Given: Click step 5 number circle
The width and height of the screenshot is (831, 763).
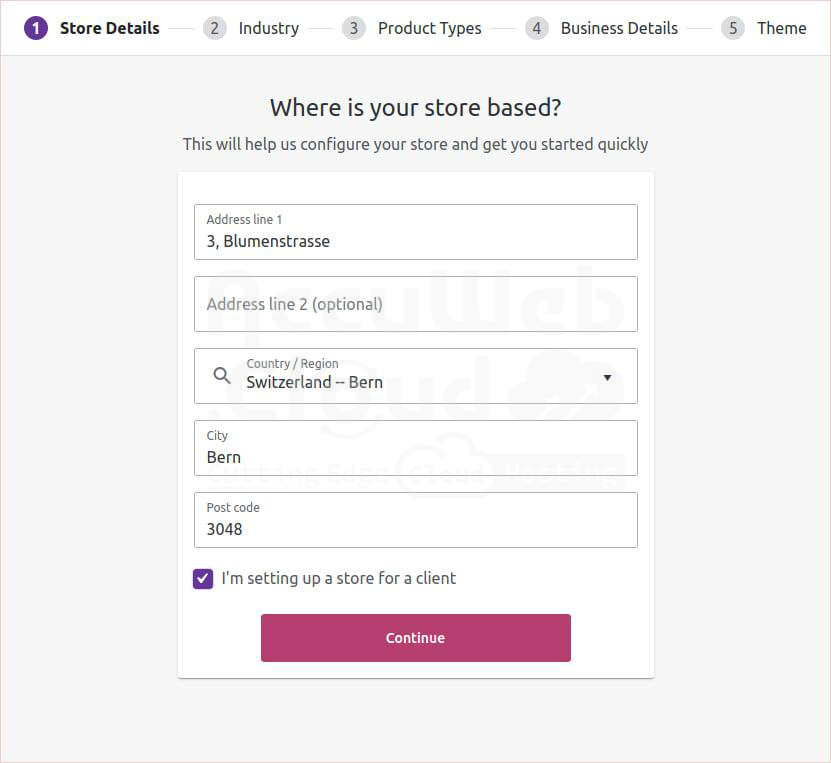Looking at the screenshot, I should 733,28.
